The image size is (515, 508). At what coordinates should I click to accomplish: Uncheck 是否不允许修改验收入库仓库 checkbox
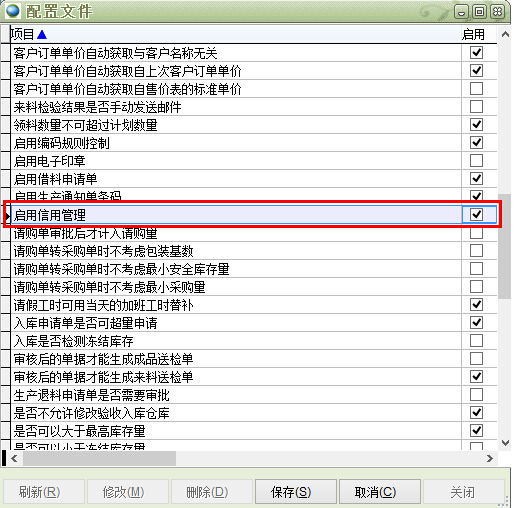[476, 413]
